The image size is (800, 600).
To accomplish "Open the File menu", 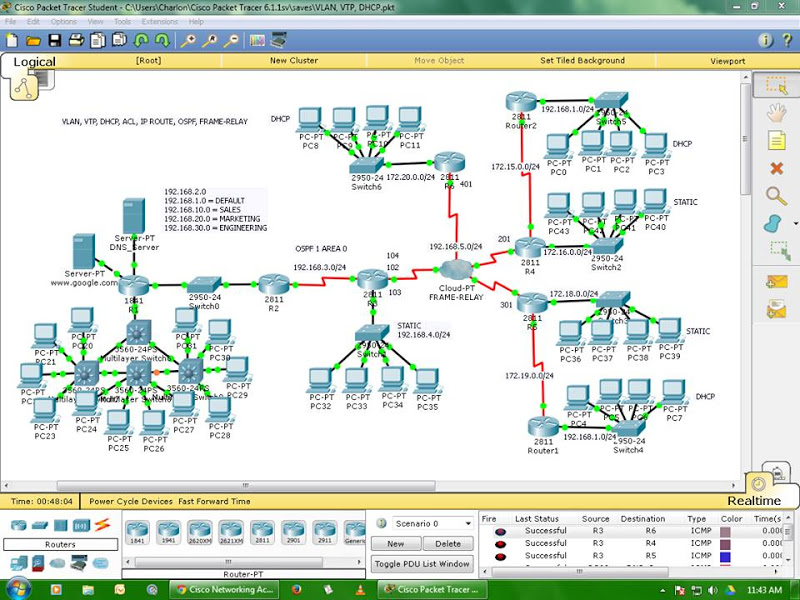I will [10, 21].
